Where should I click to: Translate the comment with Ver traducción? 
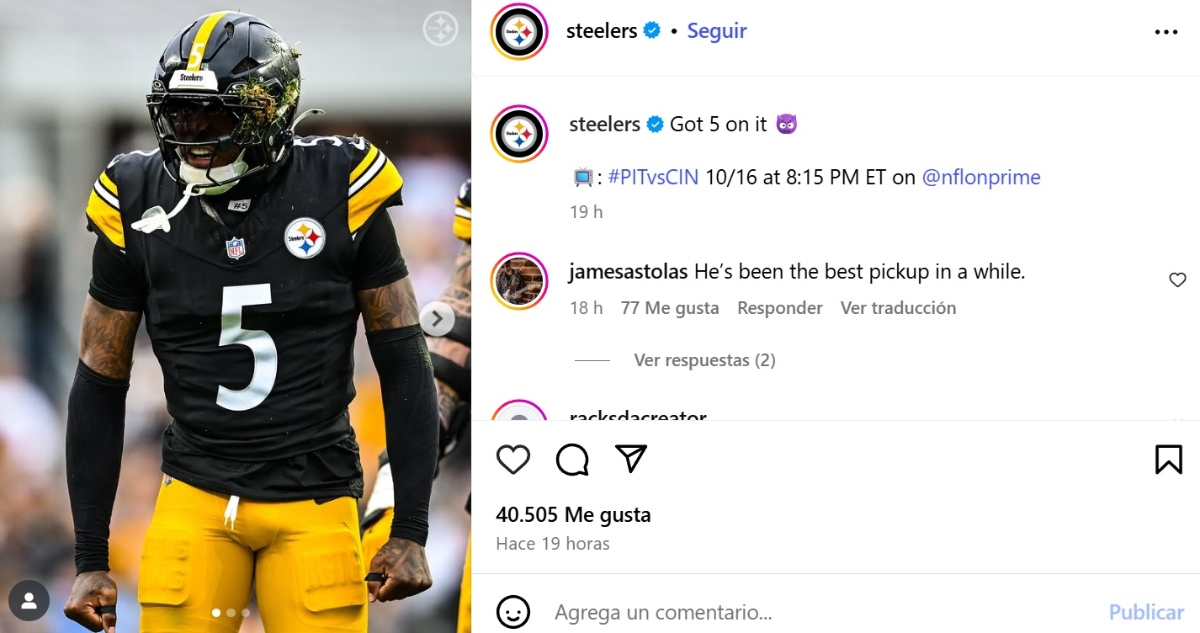click(x=898, y=308)
